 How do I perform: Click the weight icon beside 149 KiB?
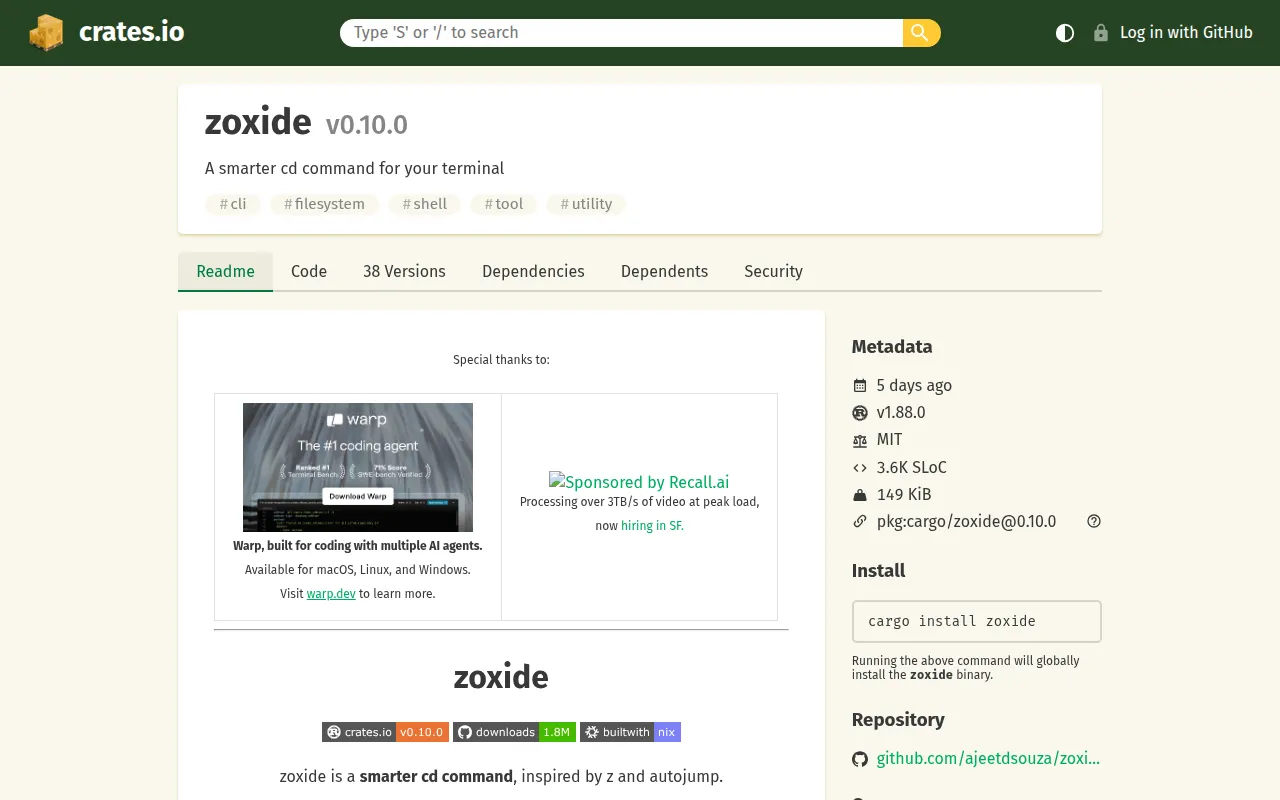(x=860, y=494)
